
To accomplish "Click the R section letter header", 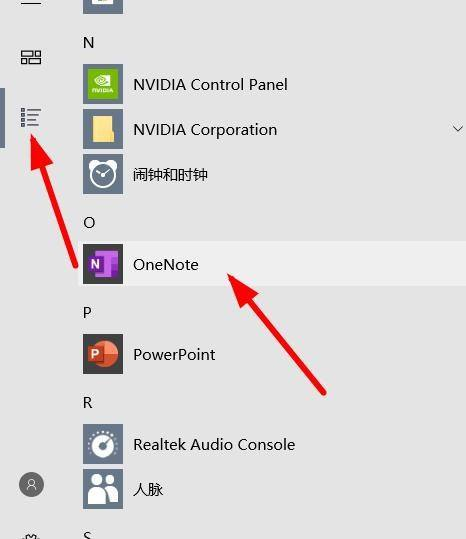I will tap(88, 403).
